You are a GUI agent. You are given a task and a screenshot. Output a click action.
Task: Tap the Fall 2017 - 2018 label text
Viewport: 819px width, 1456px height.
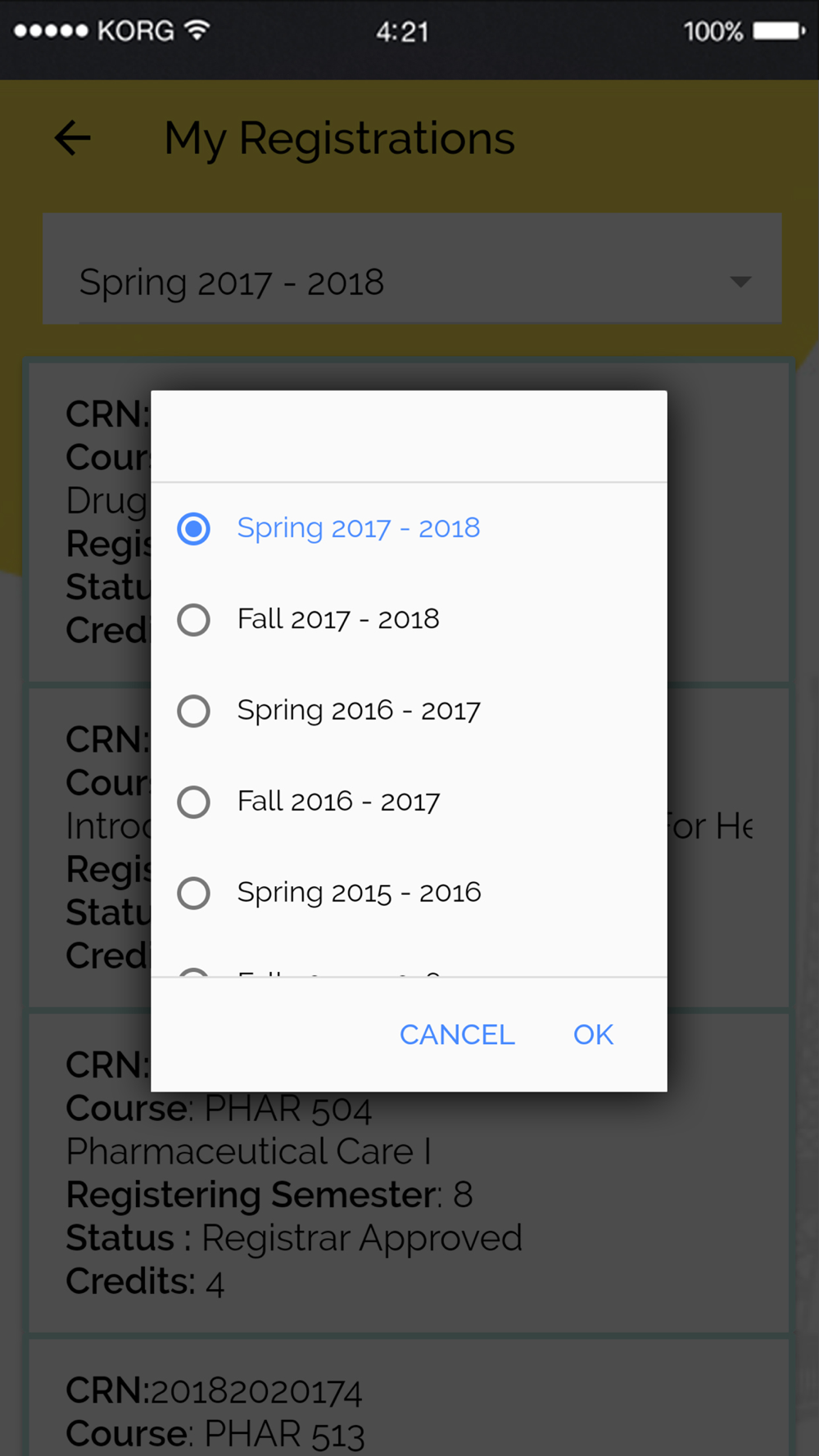click(x=338, y=619)
